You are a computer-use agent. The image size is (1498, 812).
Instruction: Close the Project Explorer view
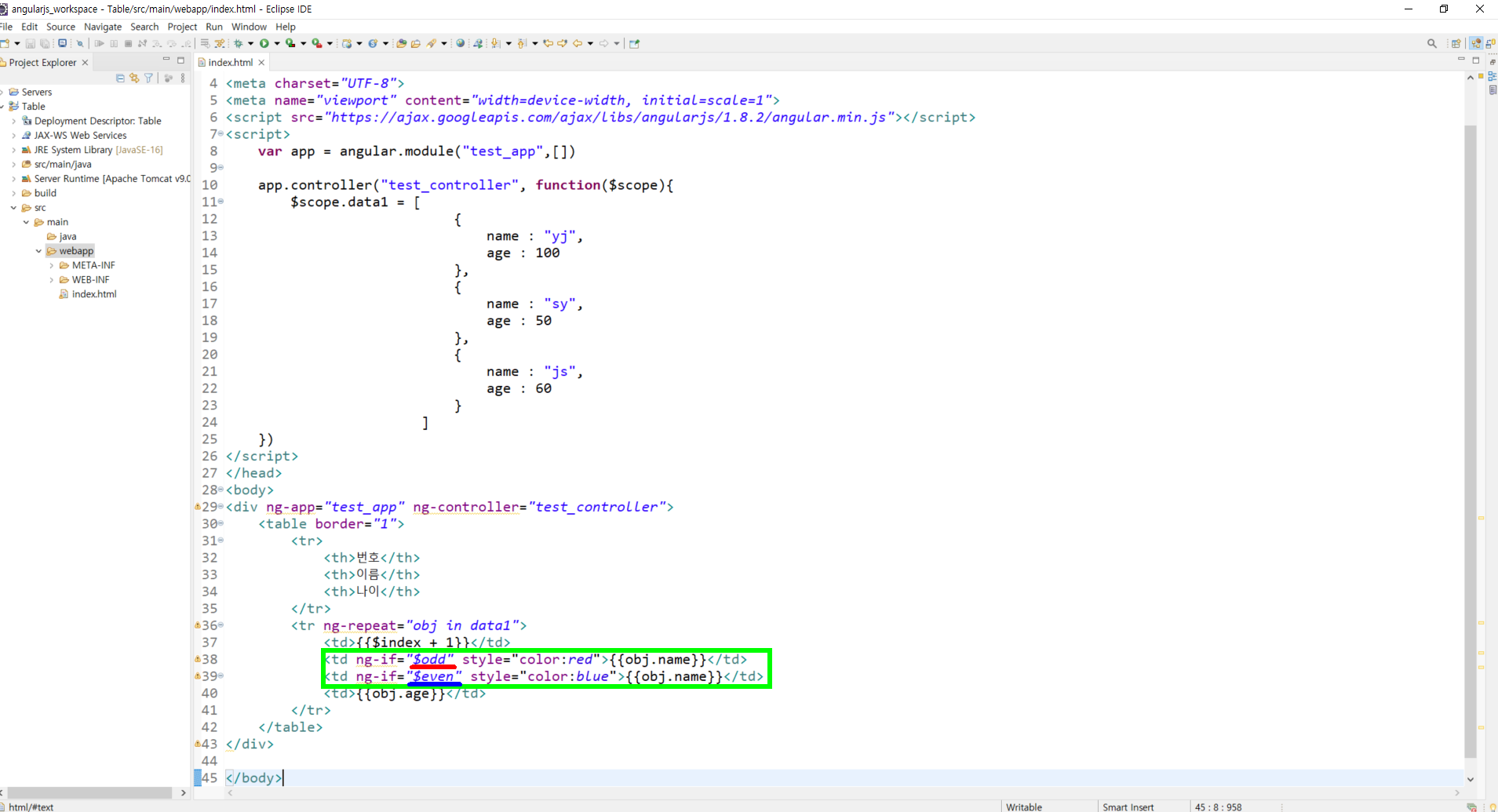[x=86, y=62]
